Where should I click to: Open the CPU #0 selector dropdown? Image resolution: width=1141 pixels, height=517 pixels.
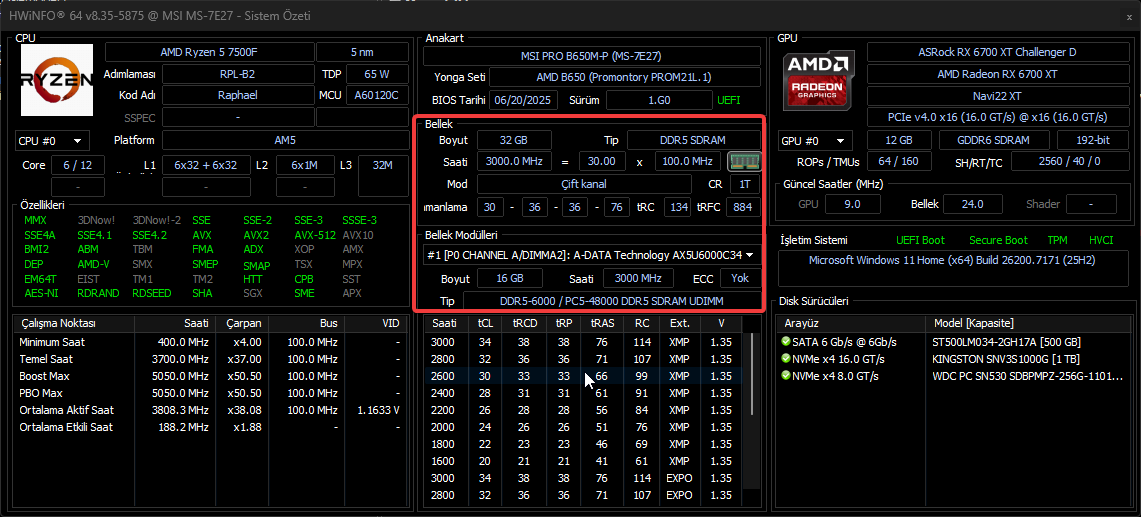[x=52, y=141]
